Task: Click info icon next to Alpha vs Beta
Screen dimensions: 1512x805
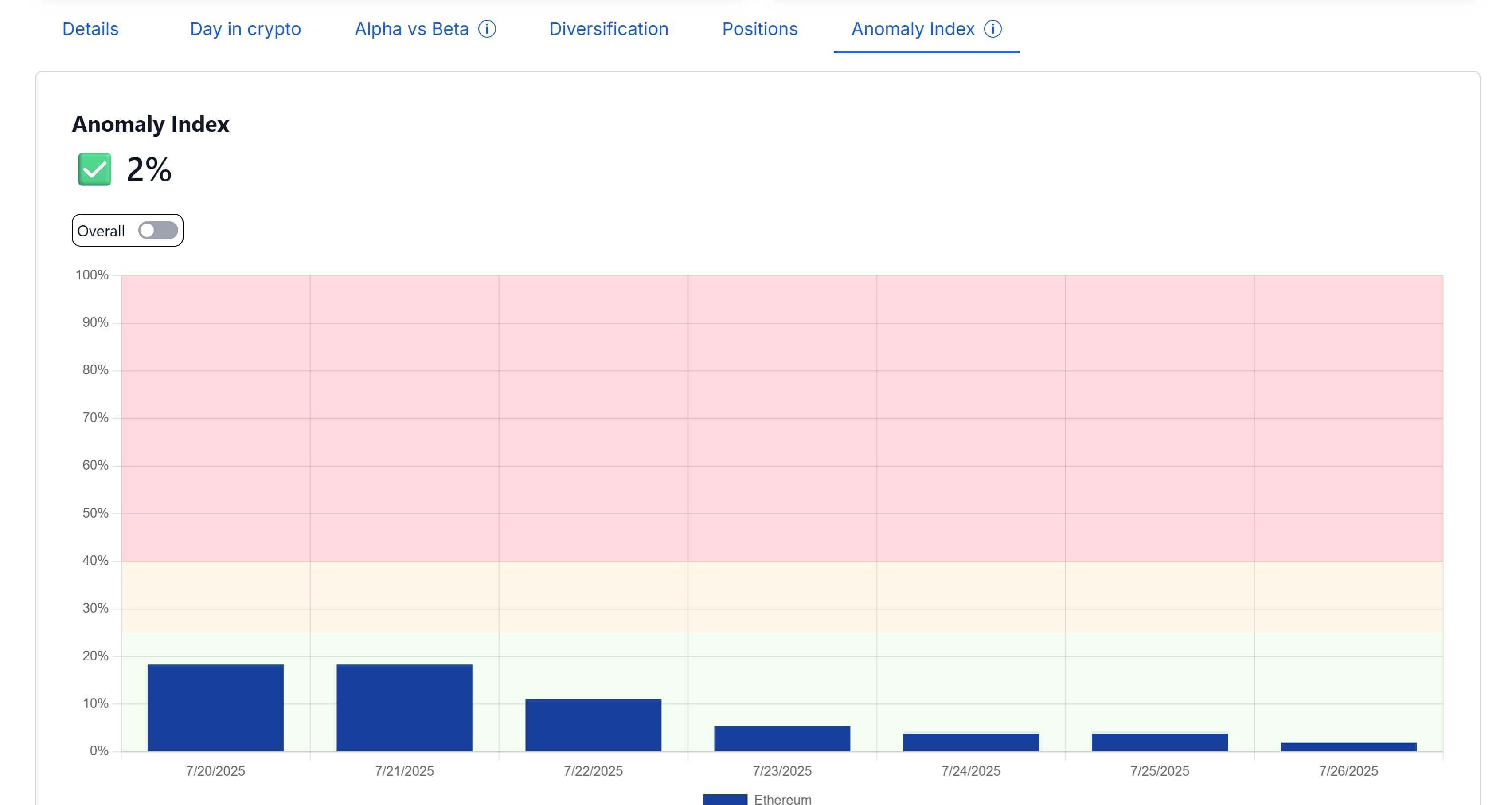Action: tap(487, 29)
